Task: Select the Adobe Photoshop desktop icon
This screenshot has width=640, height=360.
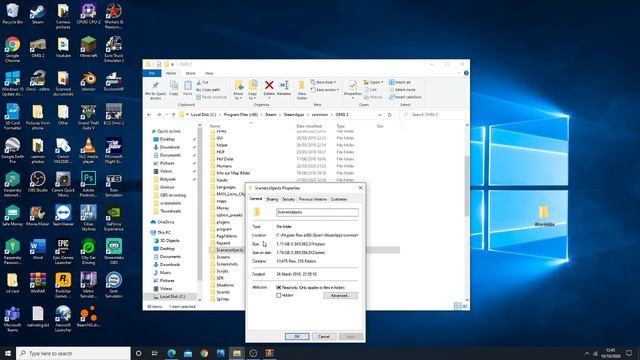Action: pos(88,184)
